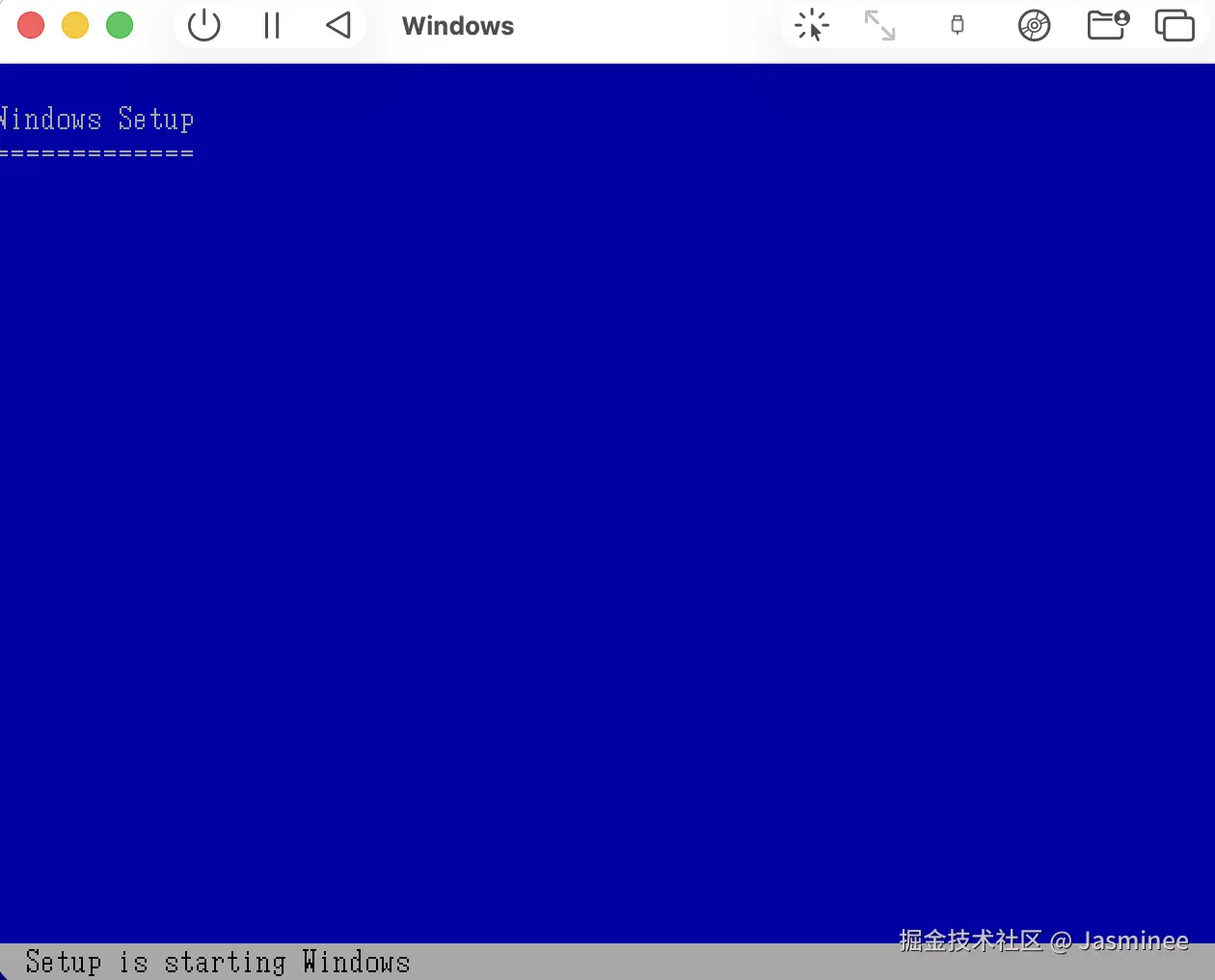
Task: Open the CD/DVD drive image icon
Action: click(x=1034, y=25)
